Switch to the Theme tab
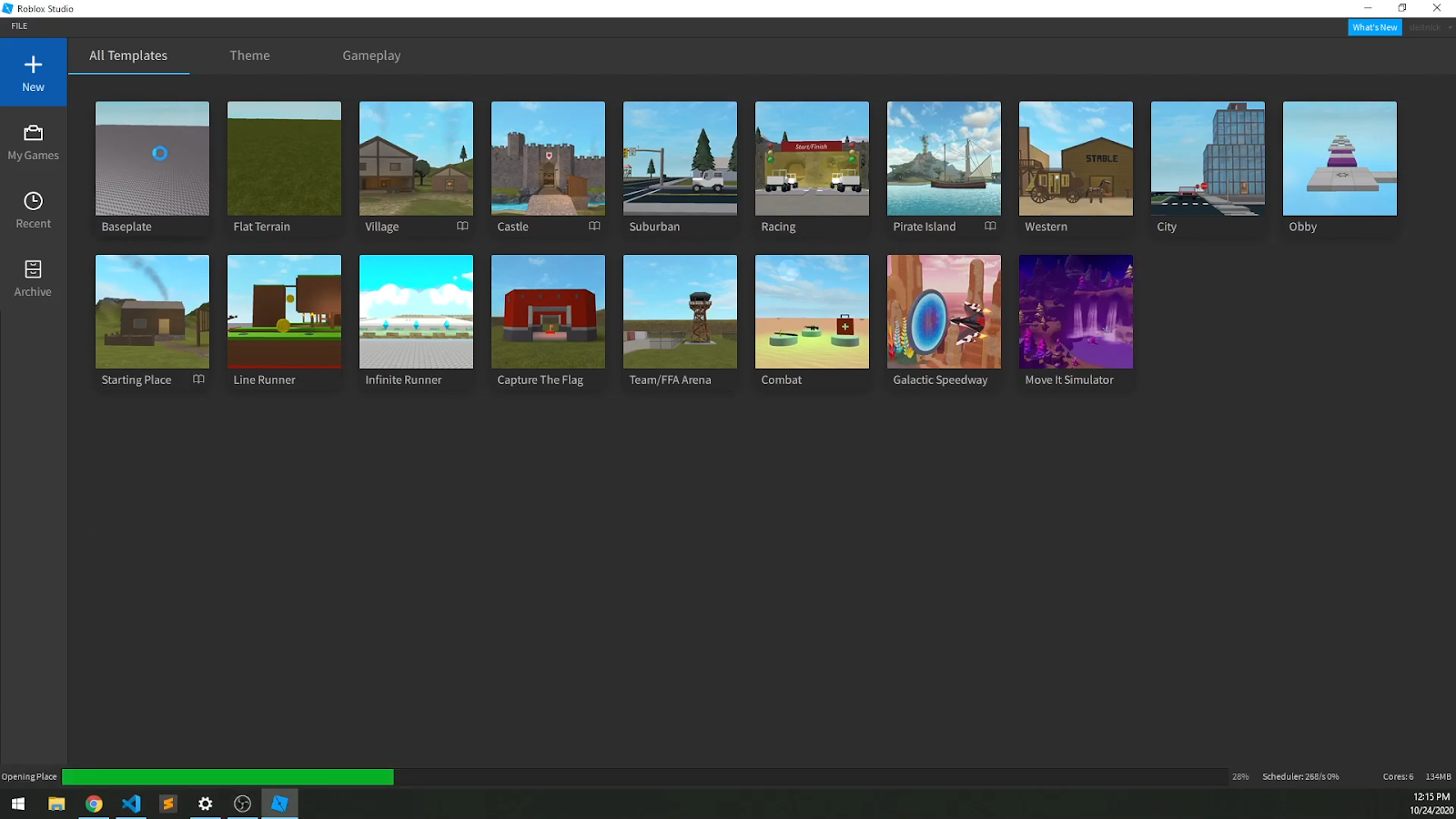This screenshot has width=1456, height=819. [249, 56]
